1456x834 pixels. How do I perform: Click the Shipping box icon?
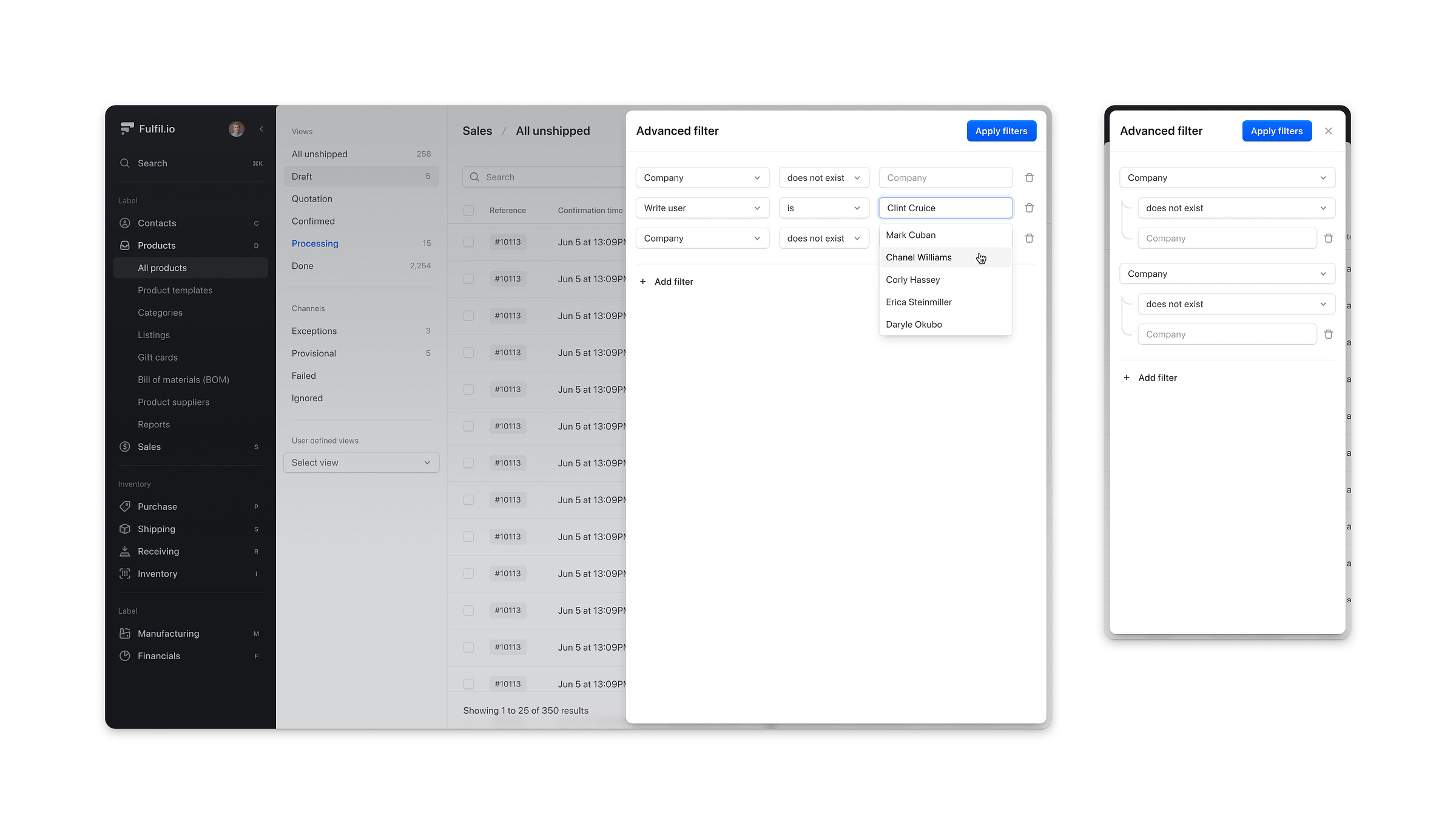pos(124,529)
